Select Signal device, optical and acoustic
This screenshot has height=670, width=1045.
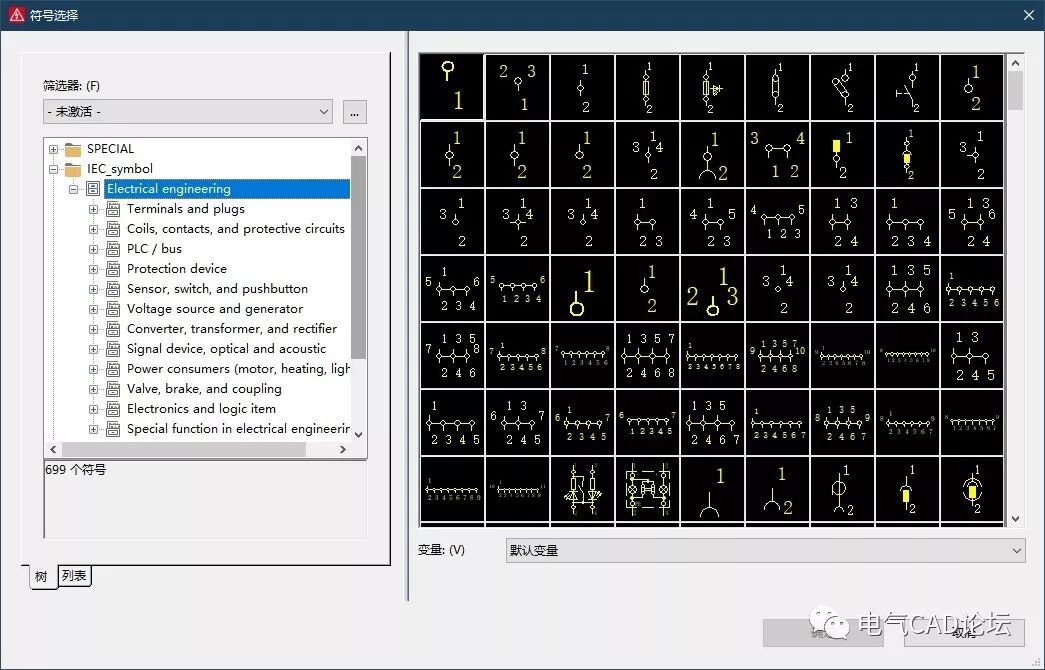pyautogui.click(x=227, y=349)
